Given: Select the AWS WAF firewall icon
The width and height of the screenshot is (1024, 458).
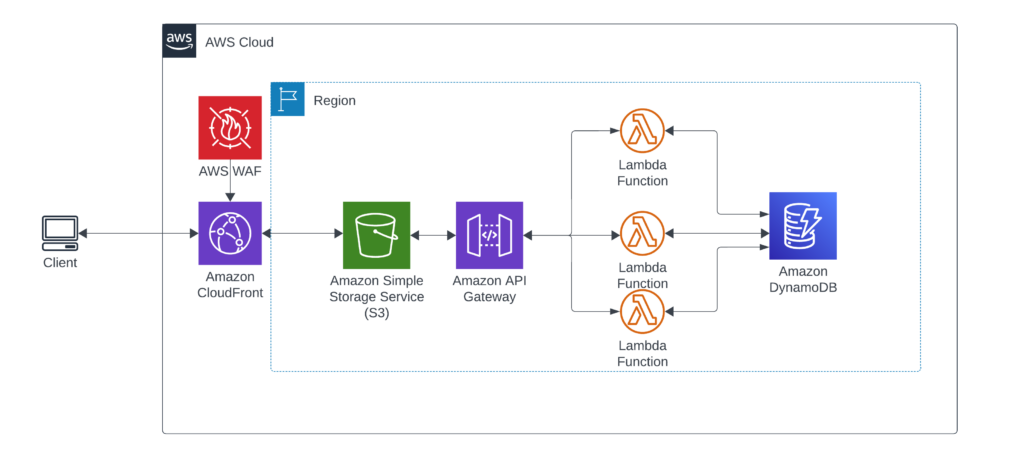Looking at the screenshot, I should (x=230, y=128).
